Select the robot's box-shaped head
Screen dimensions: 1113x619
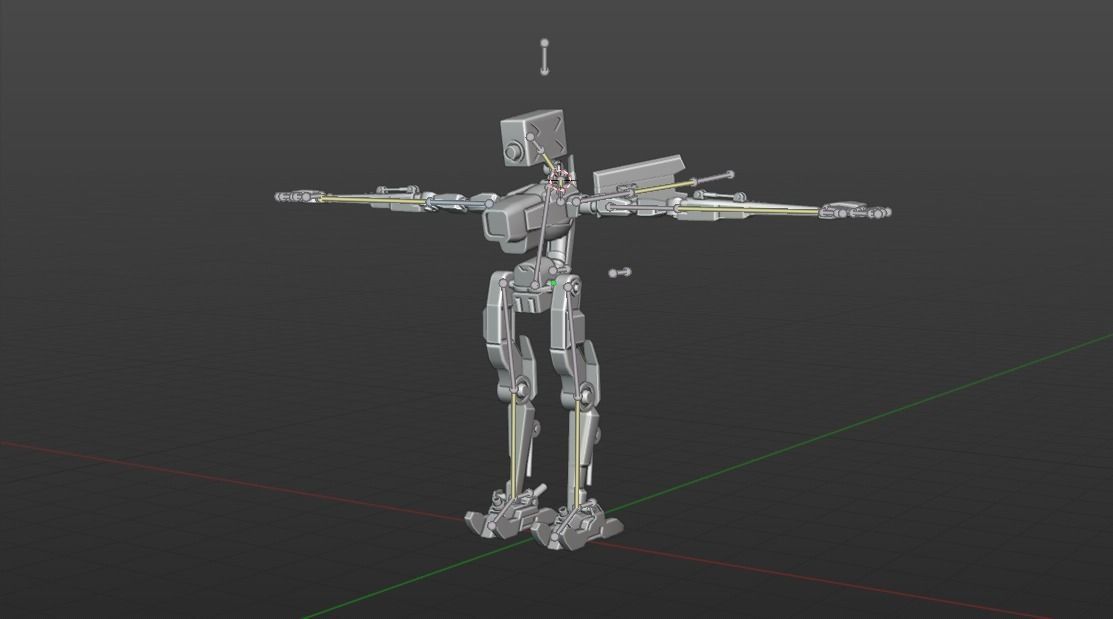coord(532,138)
